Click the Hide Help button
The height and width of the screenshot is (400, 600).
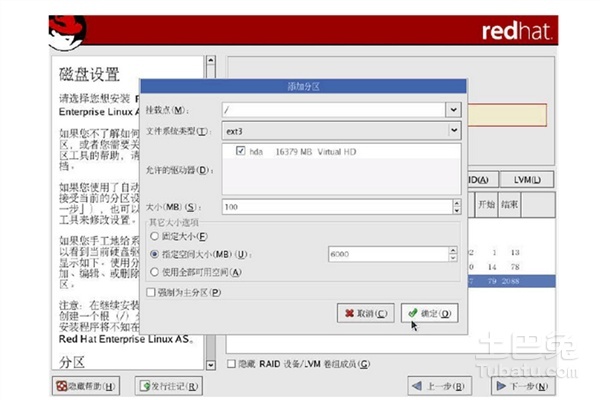[x=85, y=386]
